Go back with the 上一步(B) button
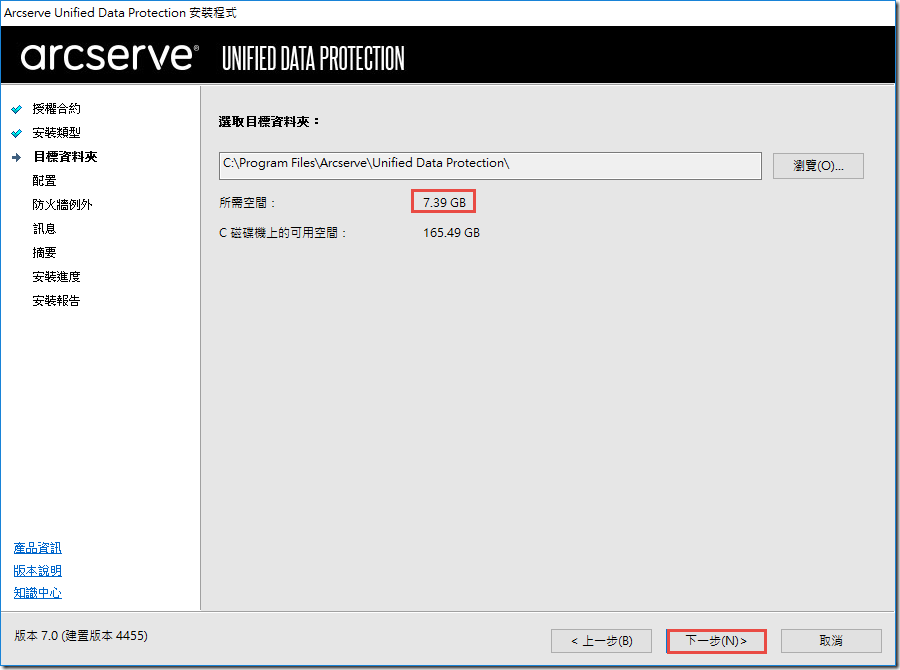The image size is (900, 670). pos(601,640)
